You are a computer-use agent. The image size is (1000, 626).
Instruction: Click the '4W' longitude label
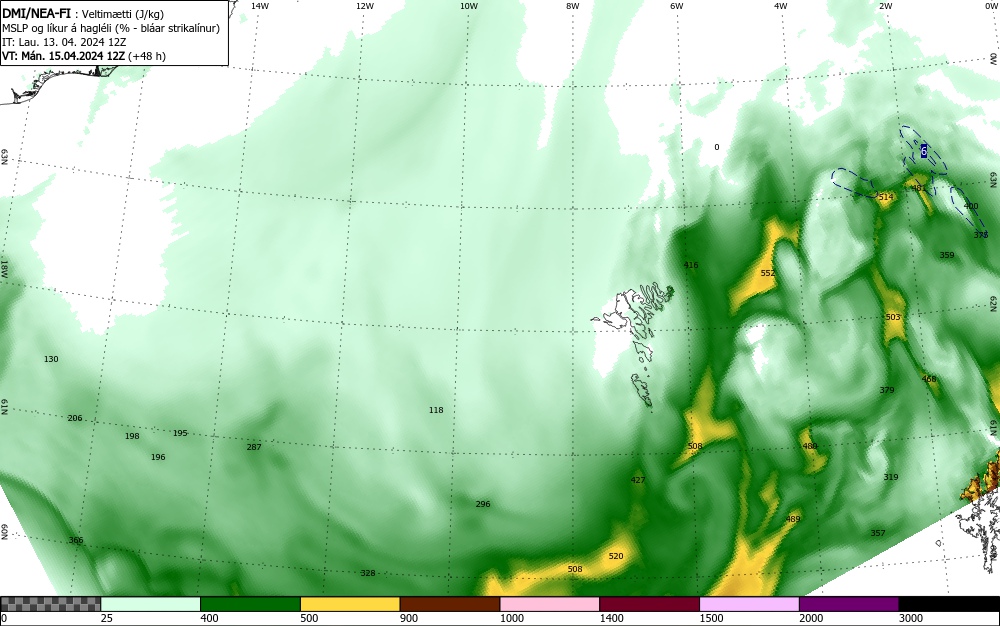coord(781,6)
